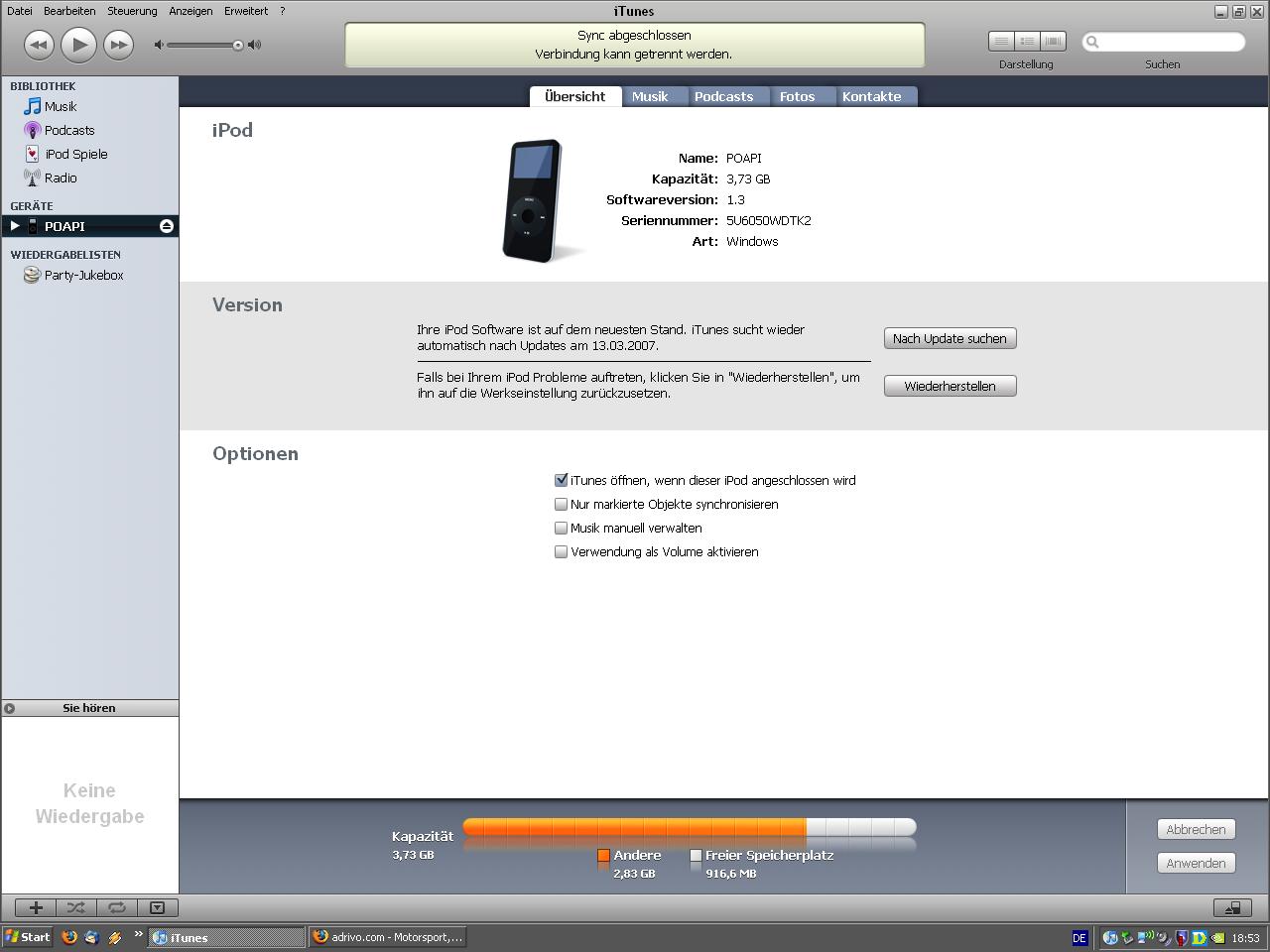The width and height of the screenshot is (1270, 952).
Task: Click the Next track fast-forward button
Action: coord(119,45)
